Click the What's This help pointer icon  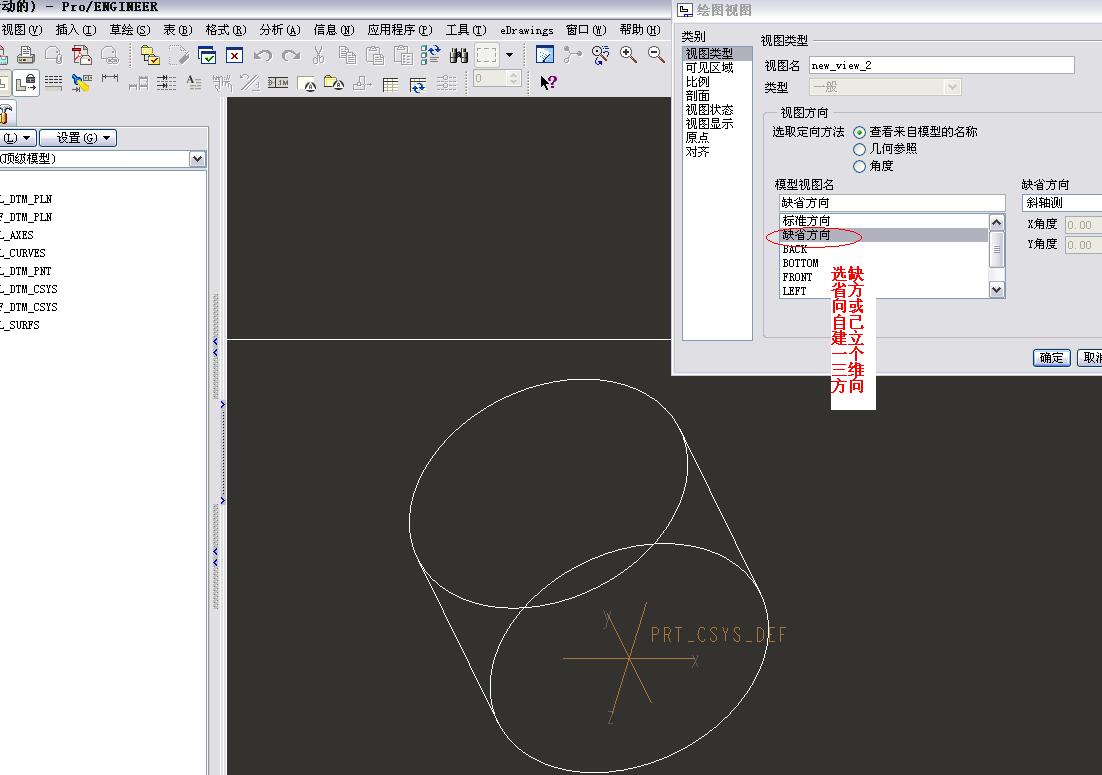coord(548,82)
